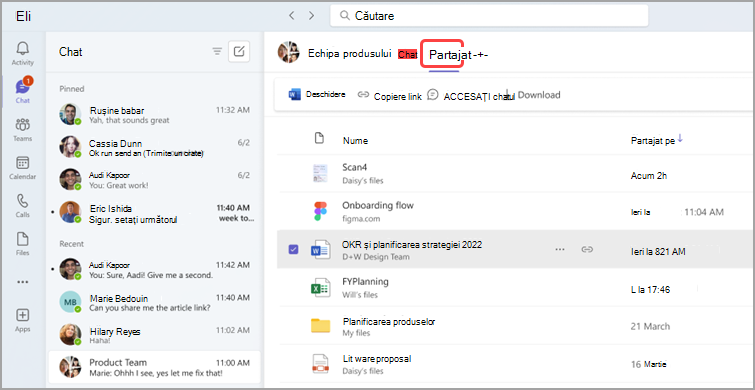755x390 pixels.
Task: Open the Teams sidebar icon
Action: 23,125
